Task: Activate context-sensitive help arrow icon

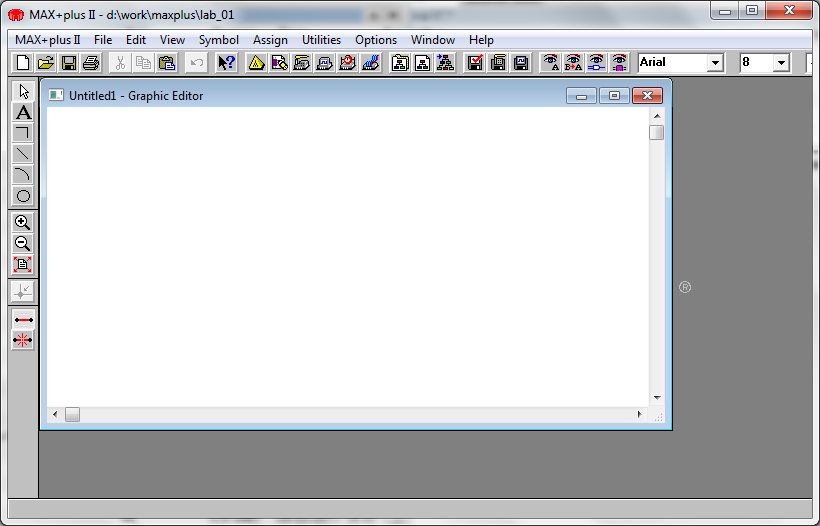Action: coord(226,63)
